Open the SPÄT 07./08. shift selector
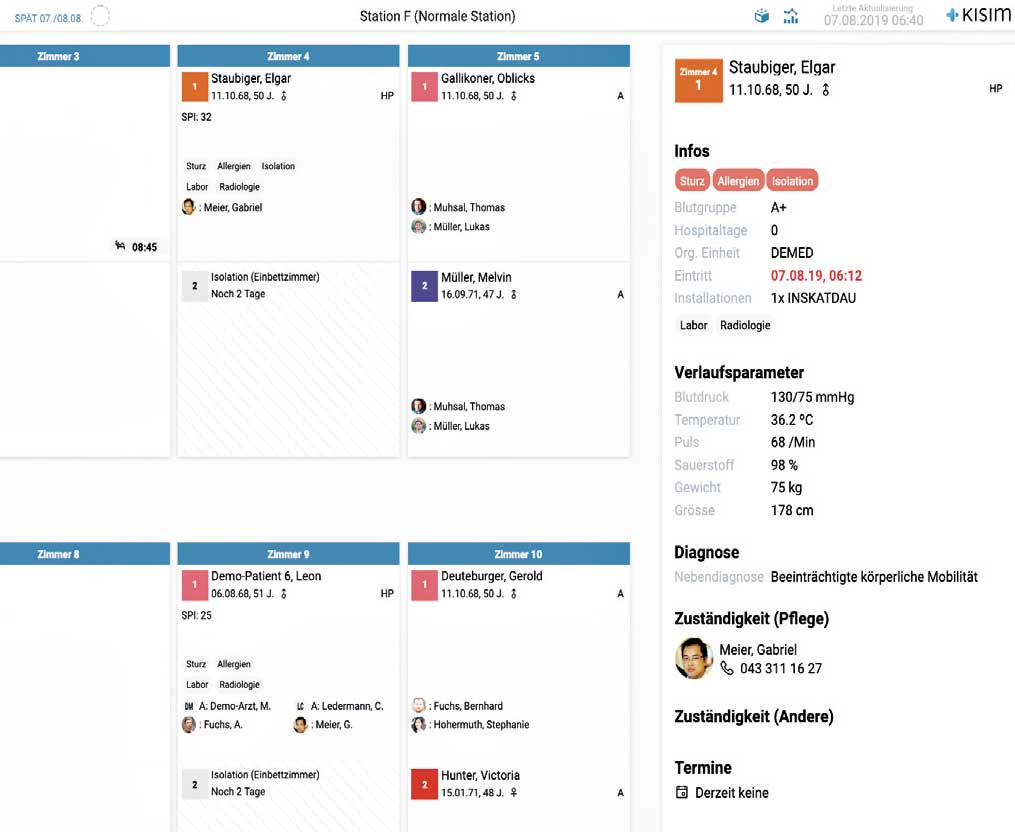Viewport: 1015px width, 832px height. tap(48, 18)
